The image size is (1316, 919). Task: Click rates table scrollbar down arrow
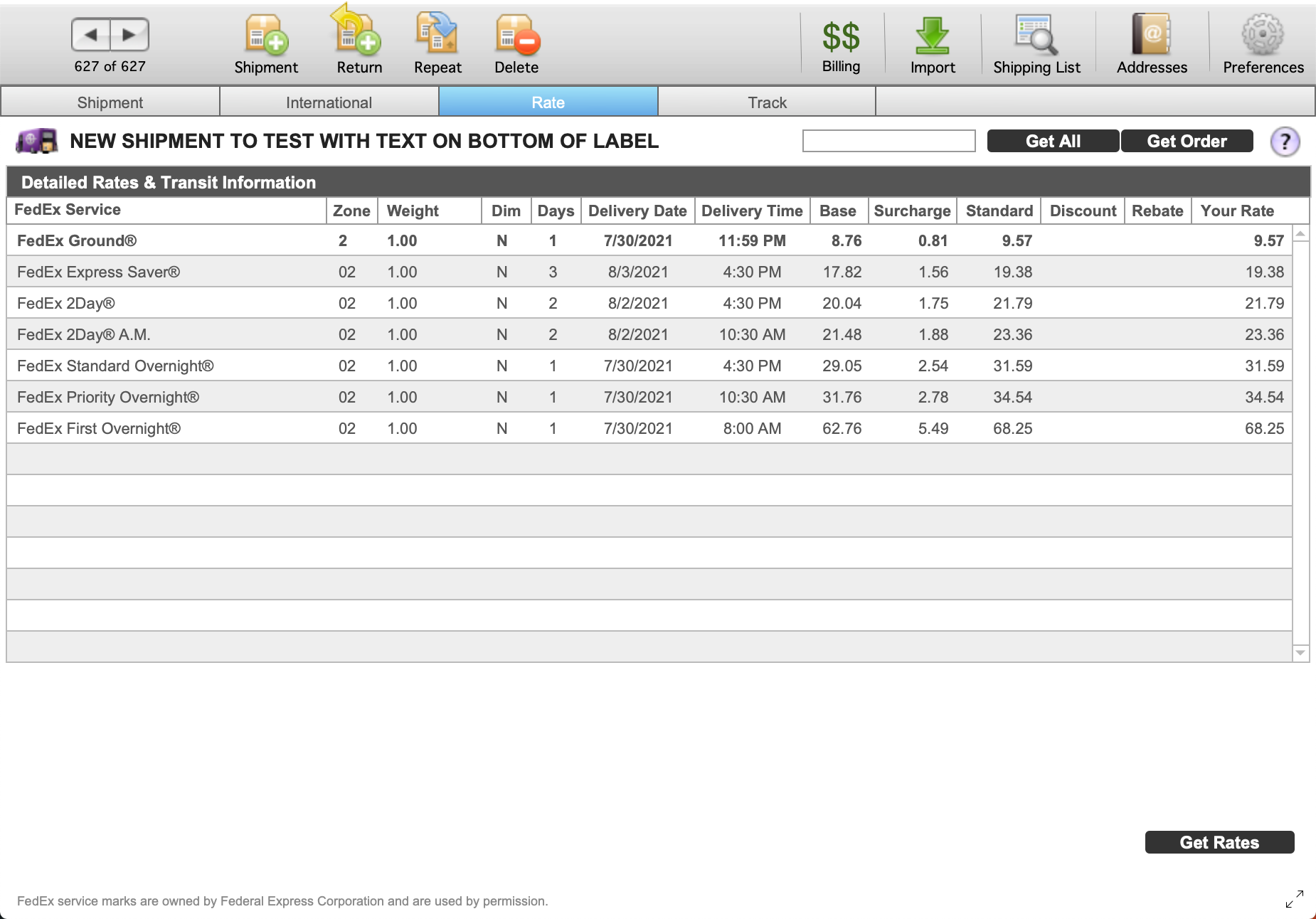[1300, 652]
